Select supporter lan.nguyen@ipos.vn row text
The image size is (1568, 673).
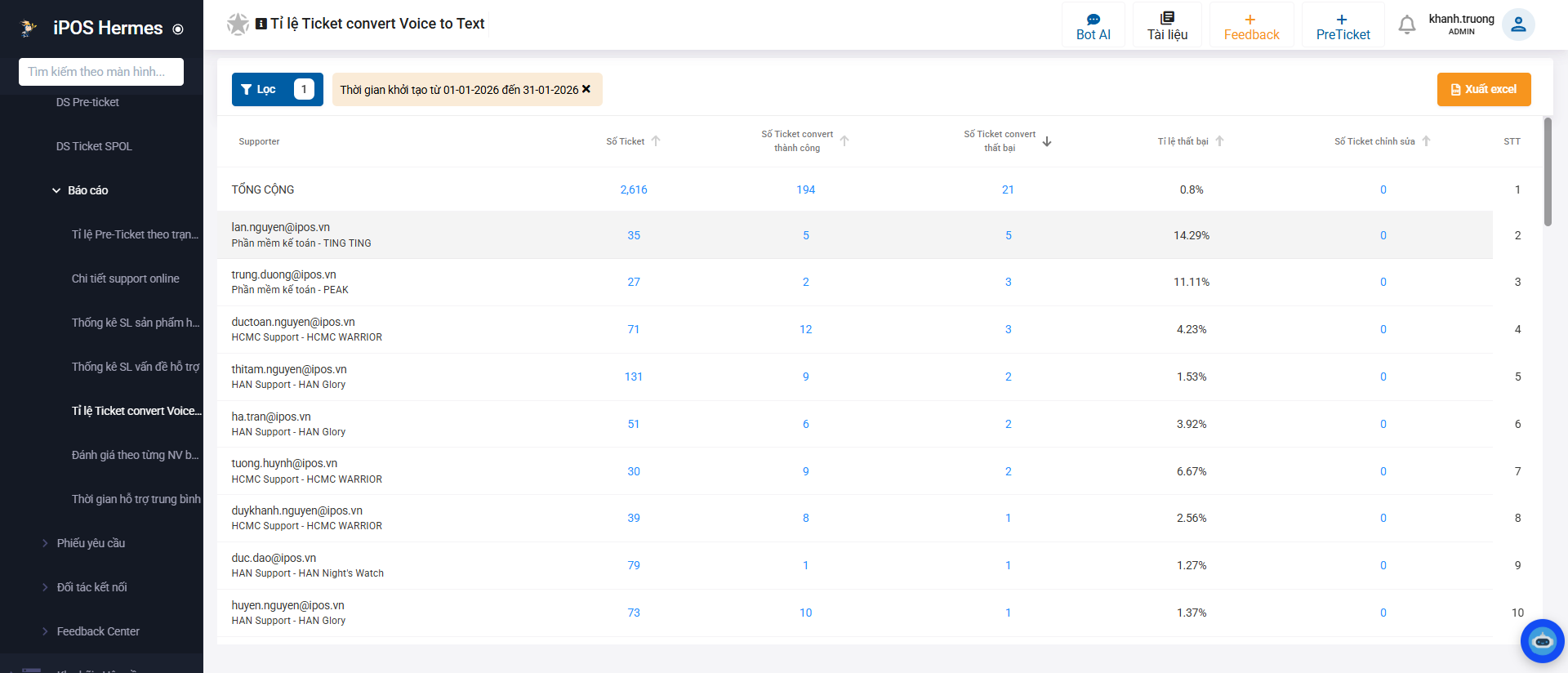281,227
